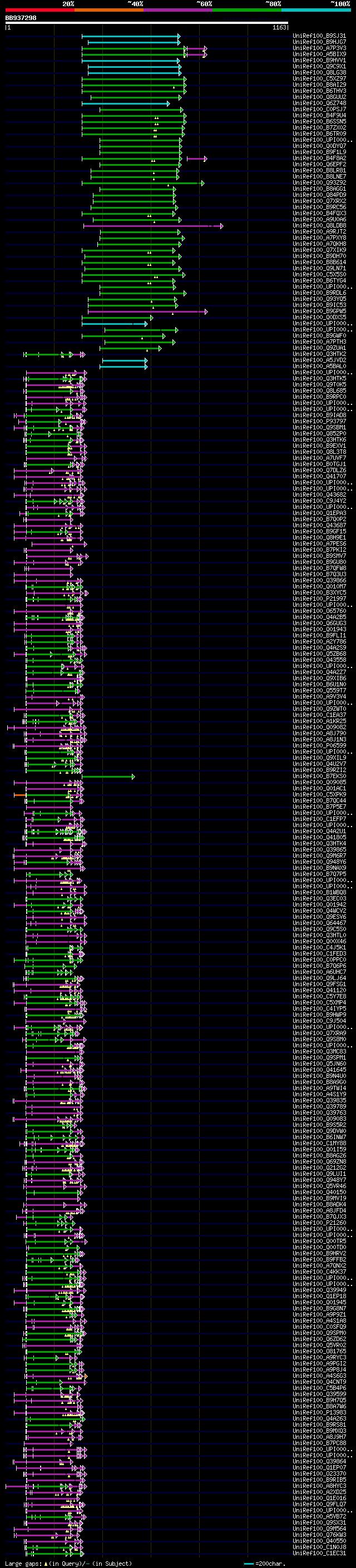Click the red 20% identity legend segment
The width and height of the screenshot is (356, 1568).
[x=40, y=10]
